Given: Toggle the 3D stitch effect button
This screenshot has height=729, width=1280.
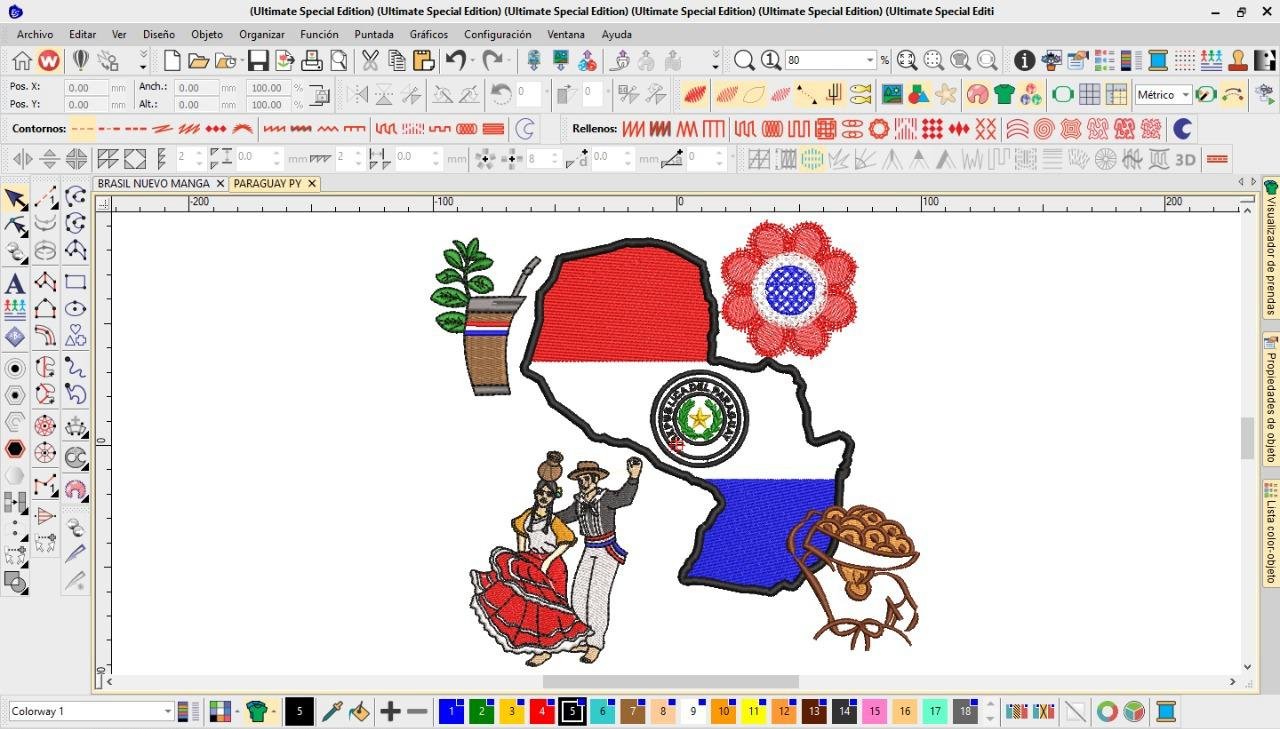Looking at the screenshot, I should coord(1185,159).
